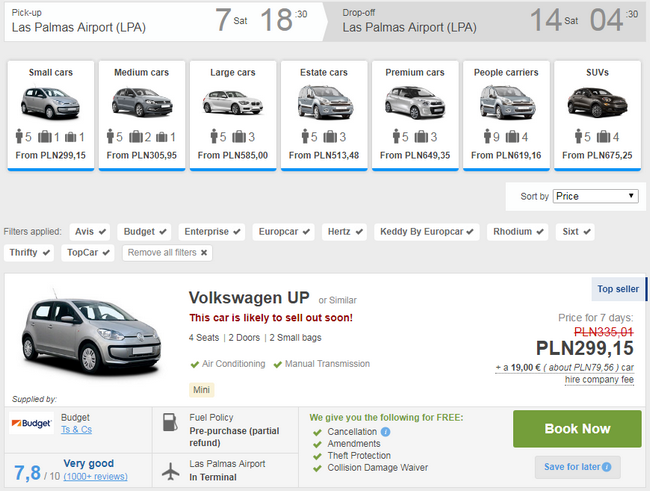The image size is (650, 491).
Task: Click the Mini category tag
Action: 201,390
